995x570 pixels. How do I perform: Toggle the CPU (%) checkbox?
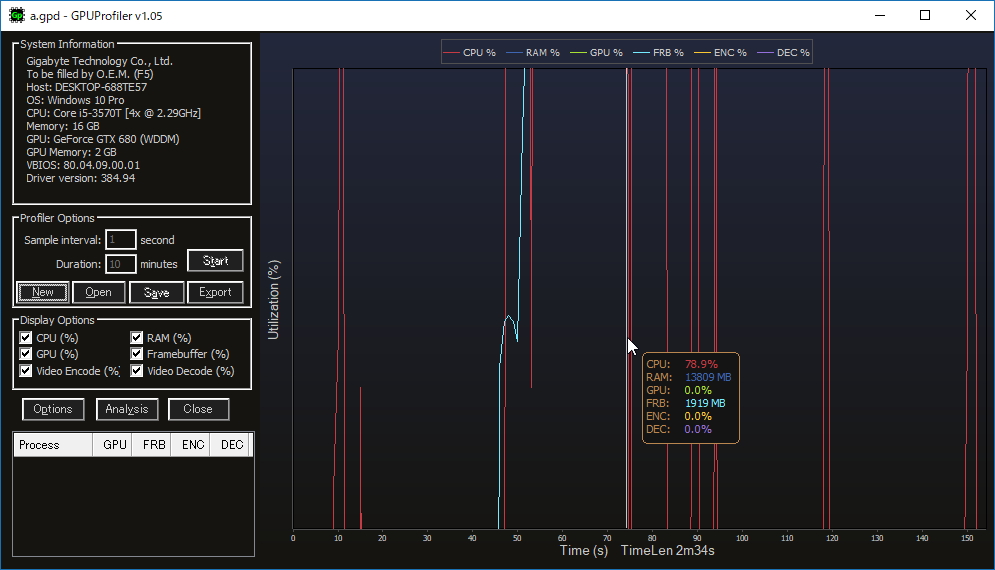pos(25,338)
